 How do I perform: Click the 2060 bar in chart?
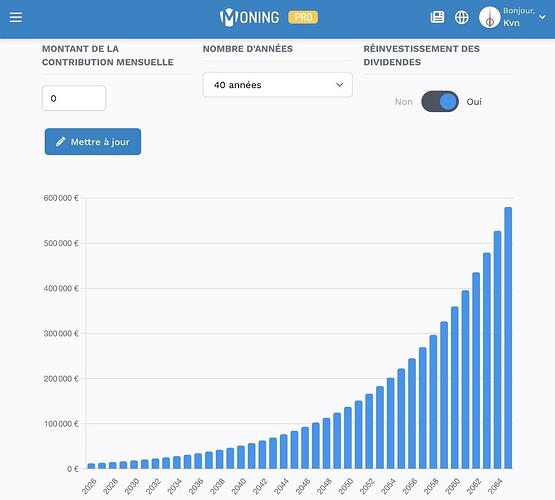tap(454, 388)
